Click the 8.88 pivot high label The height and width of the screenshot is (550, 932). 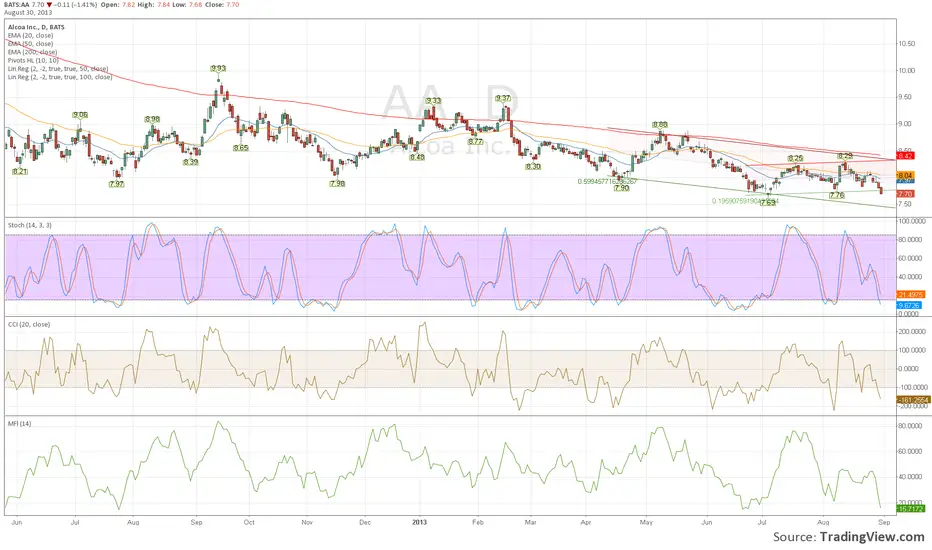click(660, 125)
